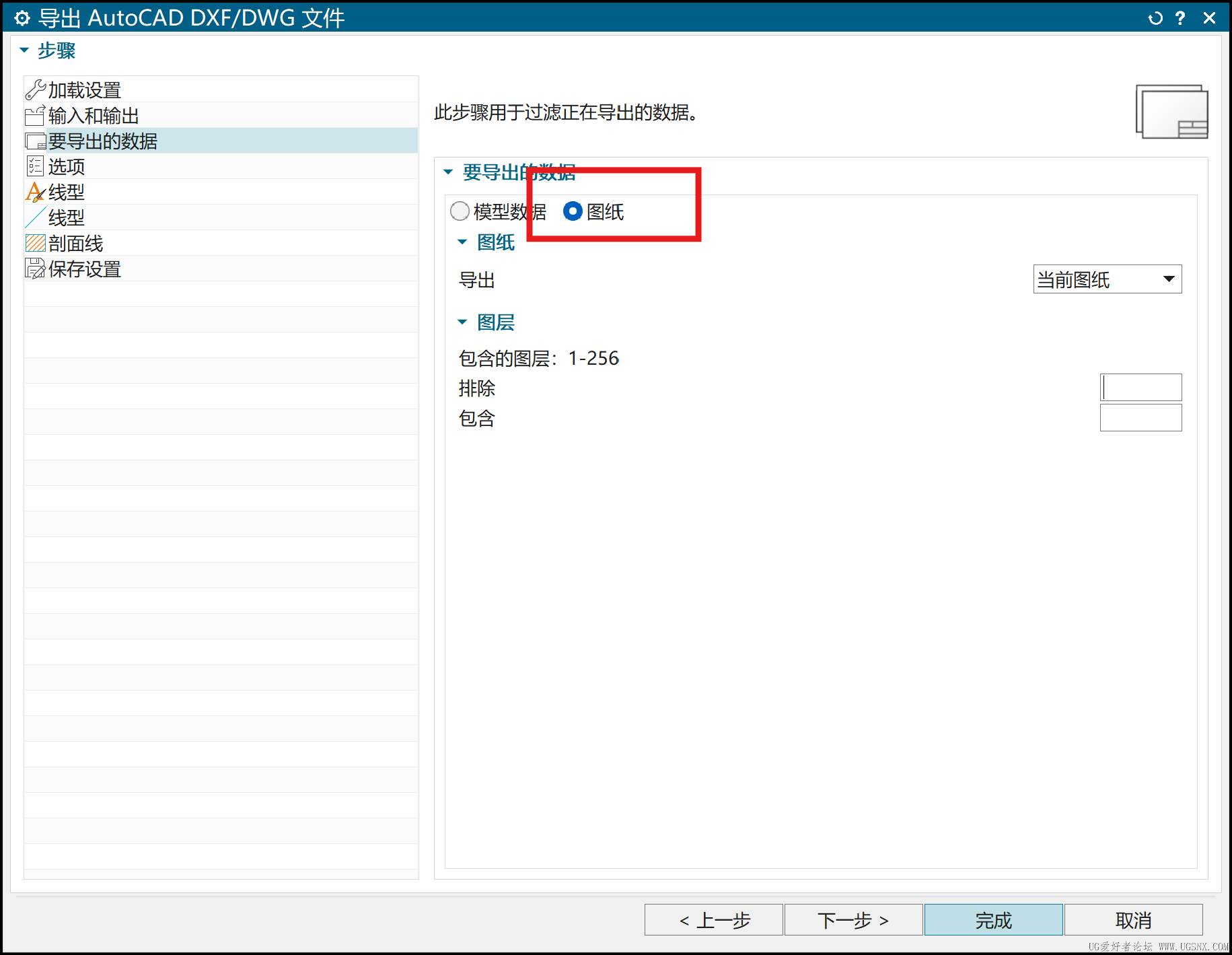The height and width of the screenshot is (955, 1232).
Task: Click the save icon beside 保存设置
Action: [35, 269]
